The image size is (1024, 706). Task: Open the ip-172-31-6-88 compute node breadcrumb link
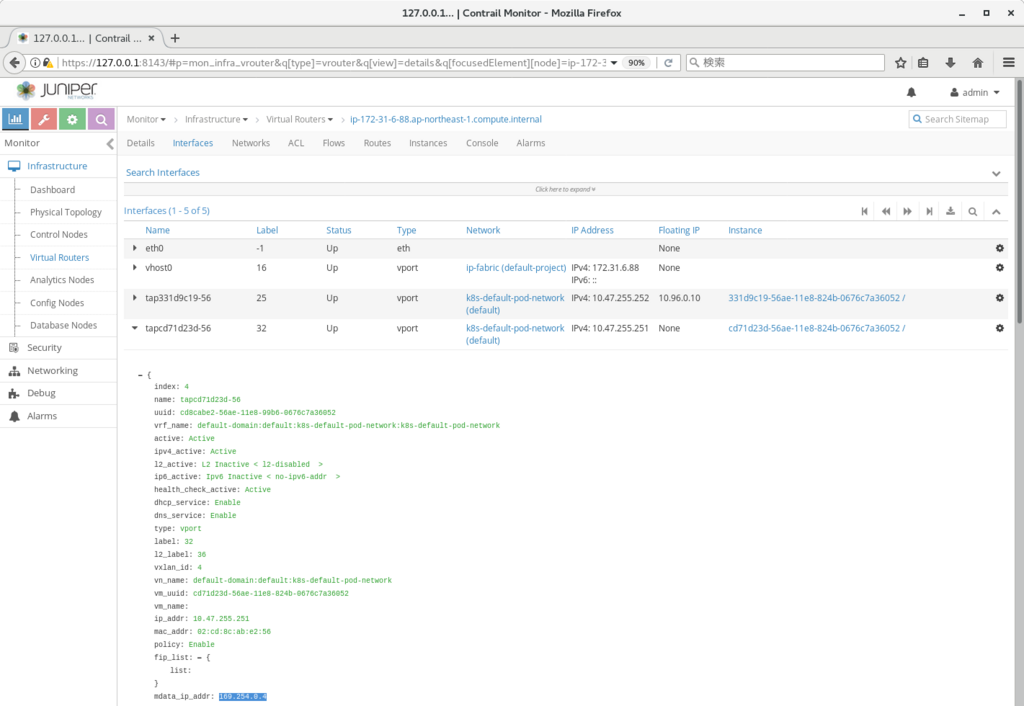(446, 120)
